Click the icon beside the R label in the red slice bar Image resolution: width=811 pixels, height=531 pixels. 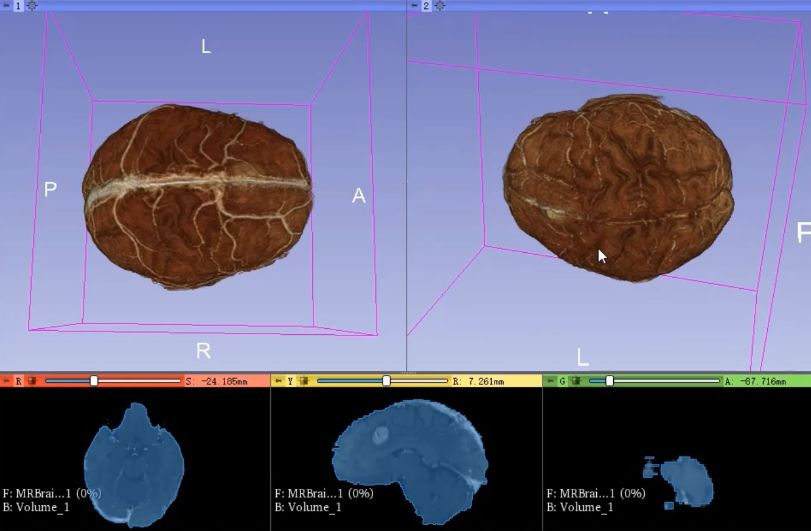coord(32,381)
